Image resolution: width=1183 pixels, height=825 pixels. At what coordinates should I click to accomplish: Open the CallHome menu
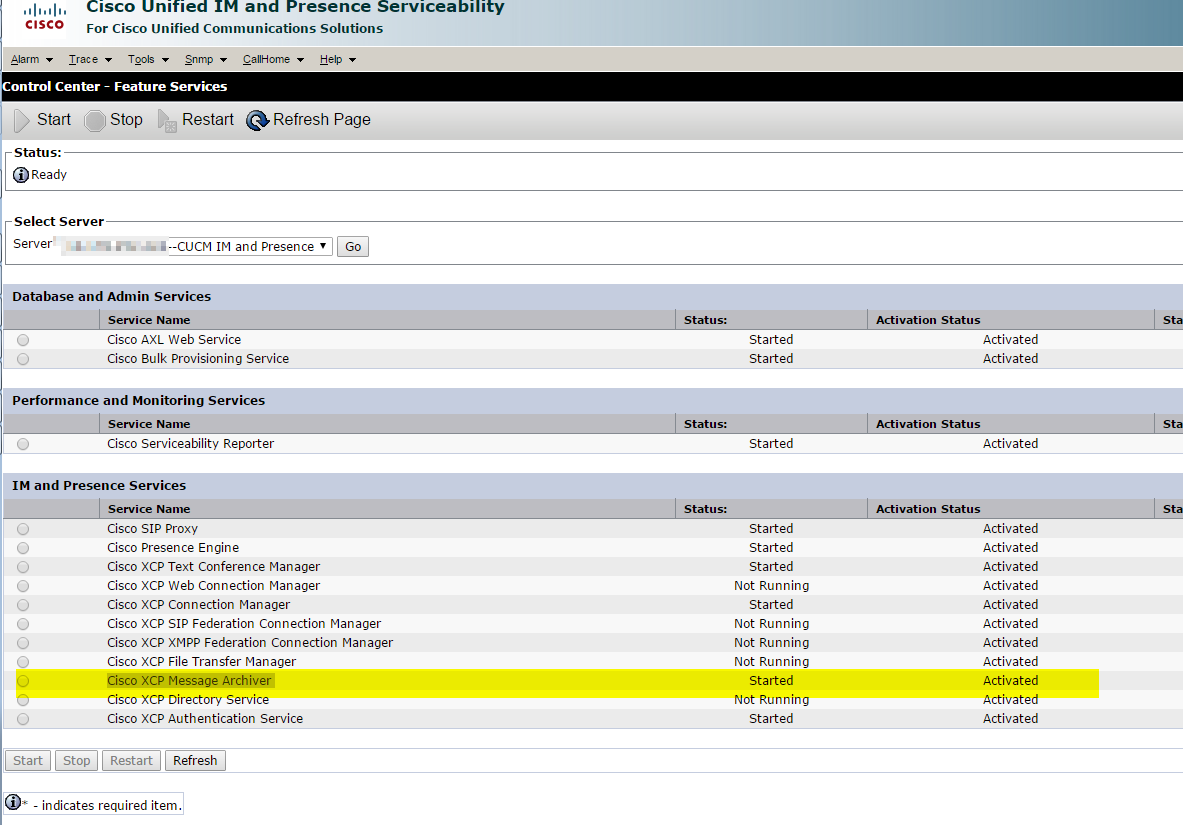273,60
